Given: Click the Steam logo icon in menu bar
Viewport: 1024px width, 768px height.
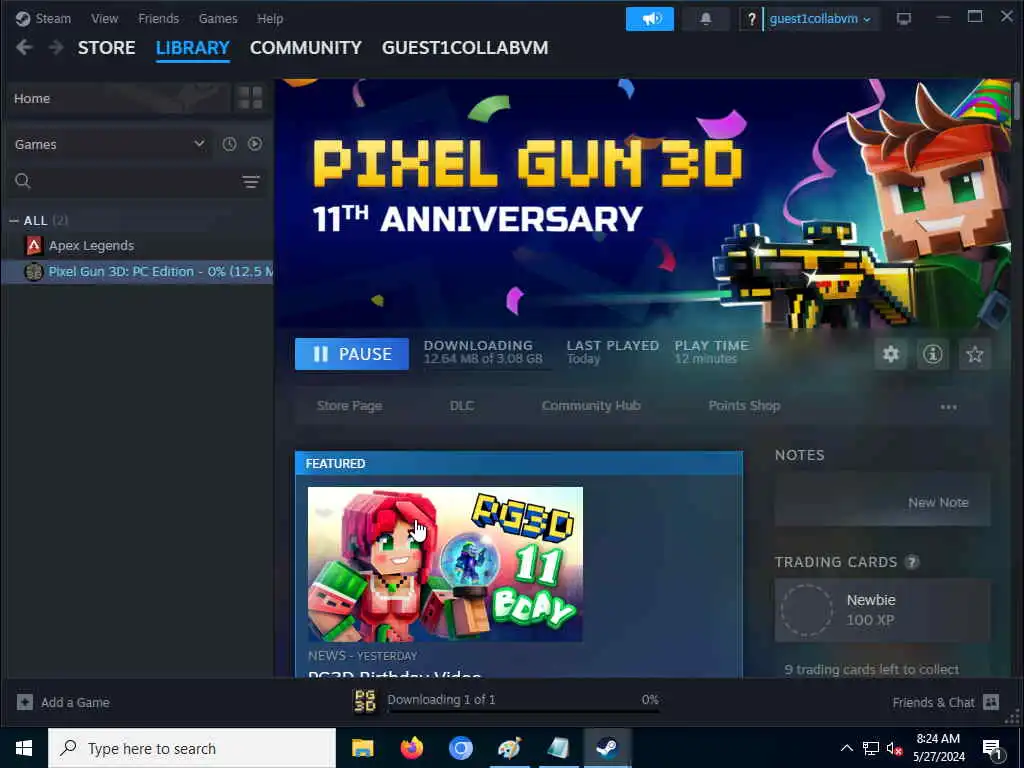Looking at the screenshot, I should [x=23, y=18].
